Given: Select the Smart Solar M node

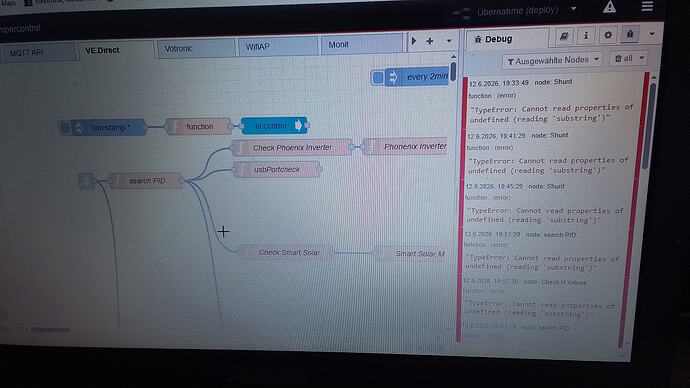Looking at the screenshot, I should point(410,253).
